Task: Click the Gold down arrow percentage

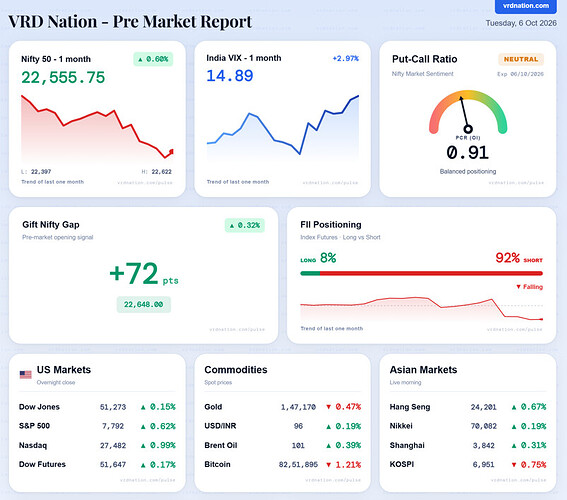Action: 343,407
